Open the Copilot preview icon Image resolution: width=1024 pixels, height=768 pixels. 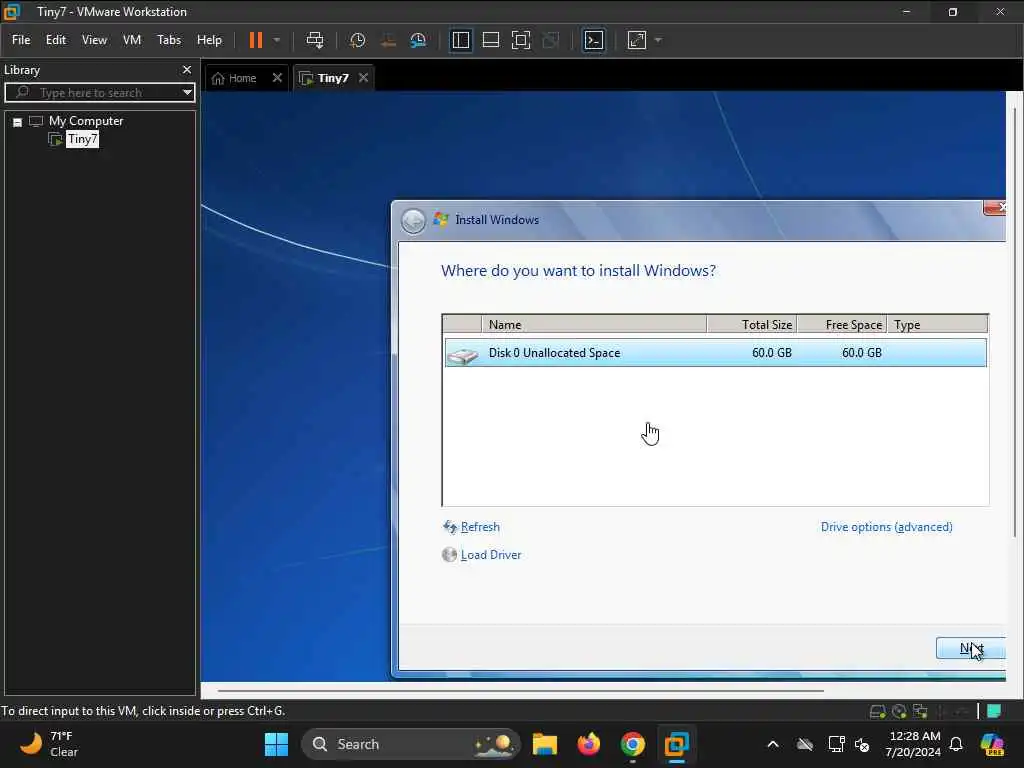992,744
